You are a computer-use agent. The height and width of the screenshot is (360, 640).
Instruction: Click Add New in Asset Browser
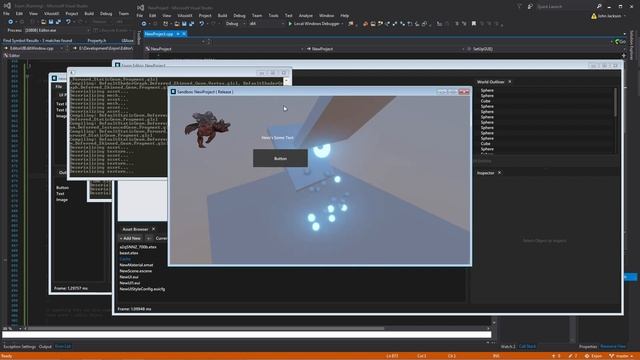point(130,238)
